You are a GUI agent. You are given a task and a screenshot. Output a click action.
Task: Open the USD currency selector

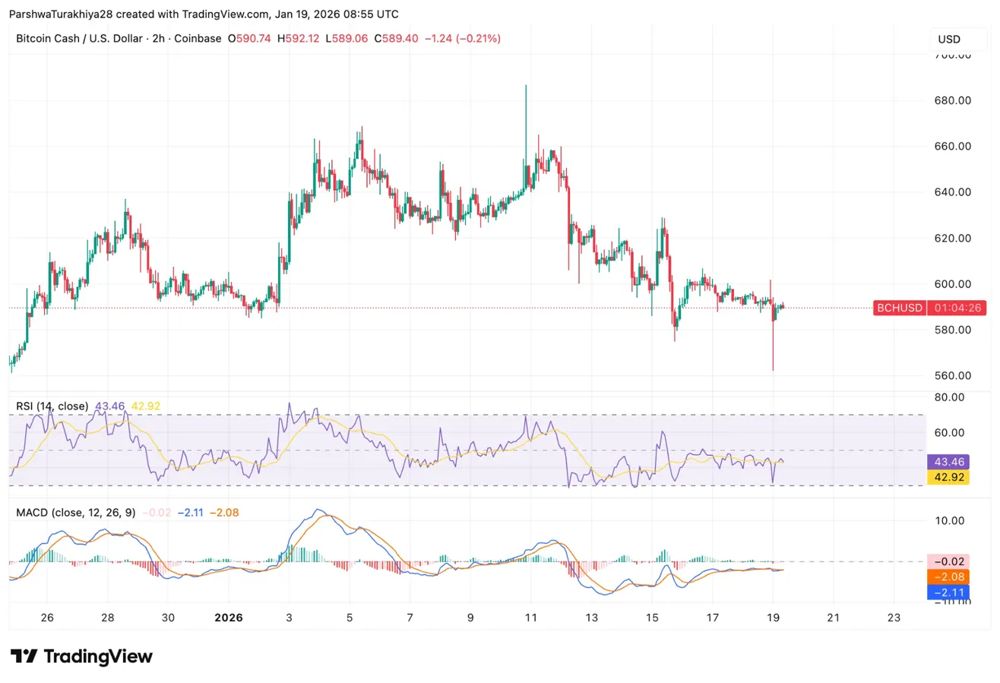tap(950, 39)
